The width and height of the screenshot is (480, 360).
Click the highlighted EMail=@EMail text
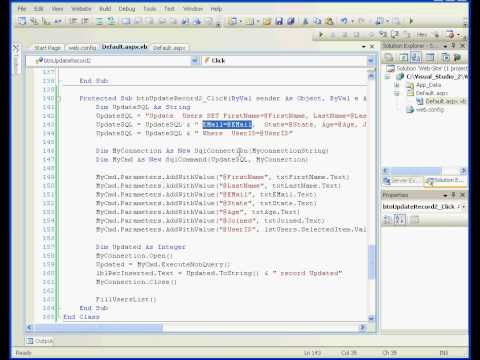click(x=227, y=125)
